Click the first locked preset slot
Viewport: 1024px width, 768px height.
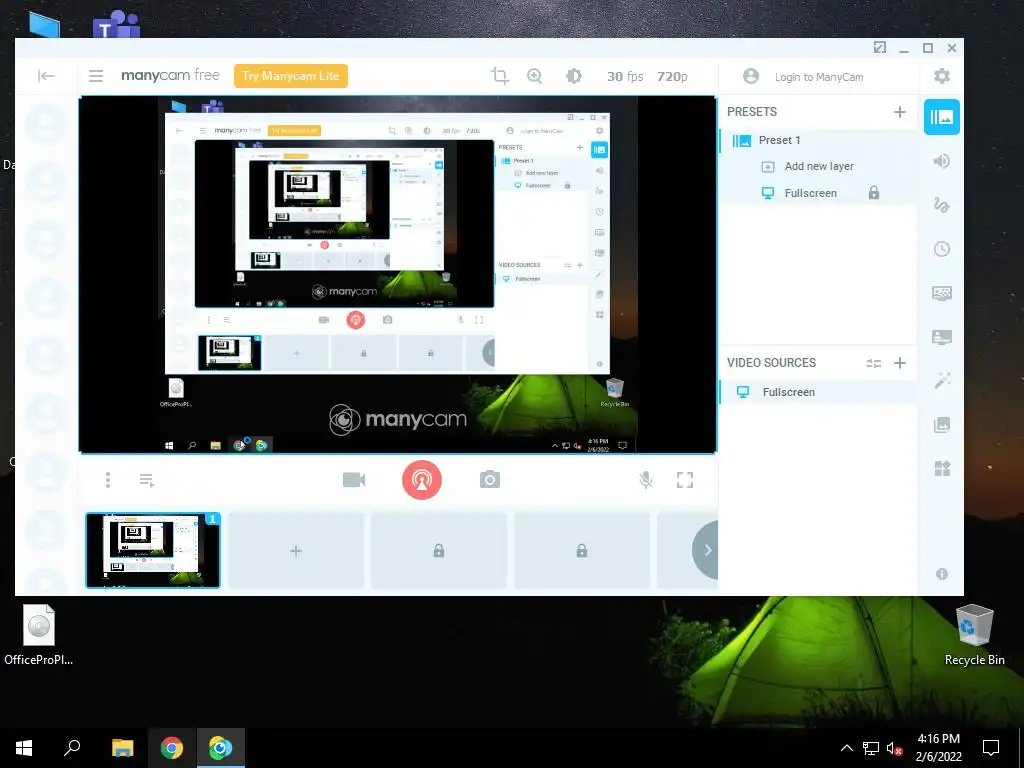[x=439, y=551]
